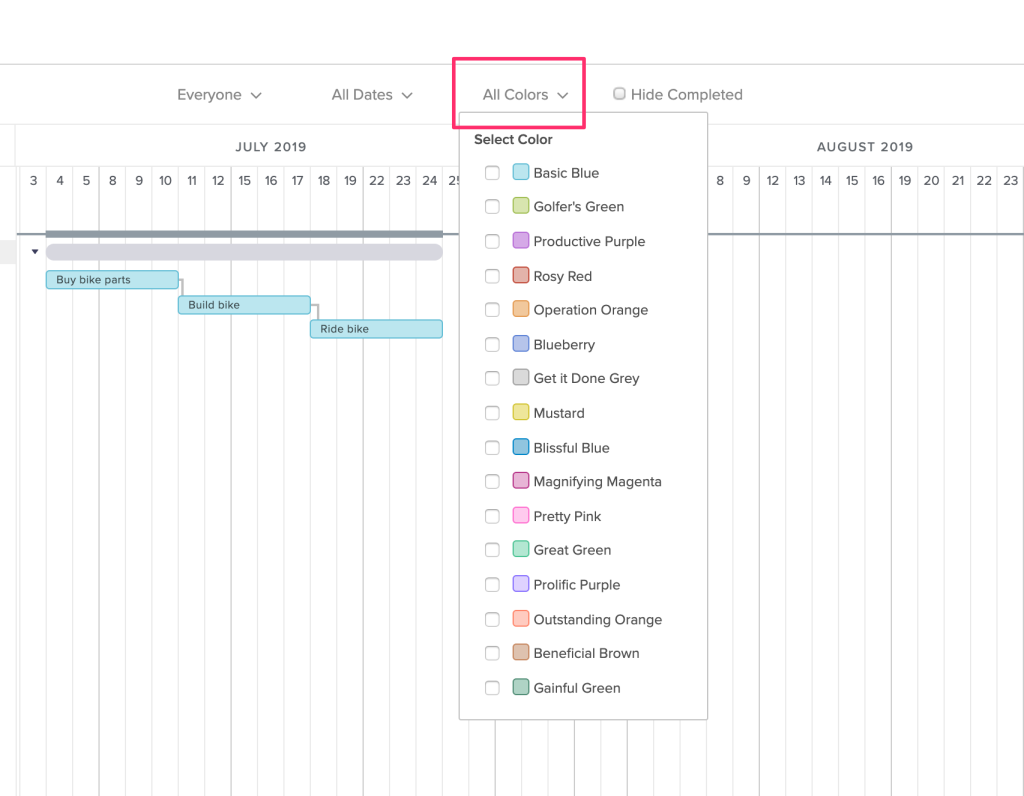Check the Get it Done Grey checkbox
Viewport: 1024px width, 796px height.
click(x=492, y=379)
